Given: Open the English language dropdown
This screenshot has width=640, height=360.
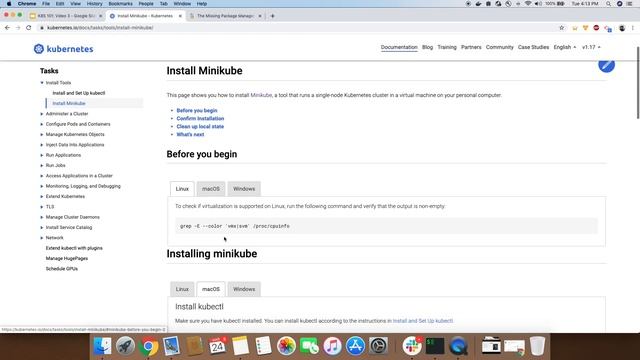Looking at the screenshot, I should click(564, 47).
